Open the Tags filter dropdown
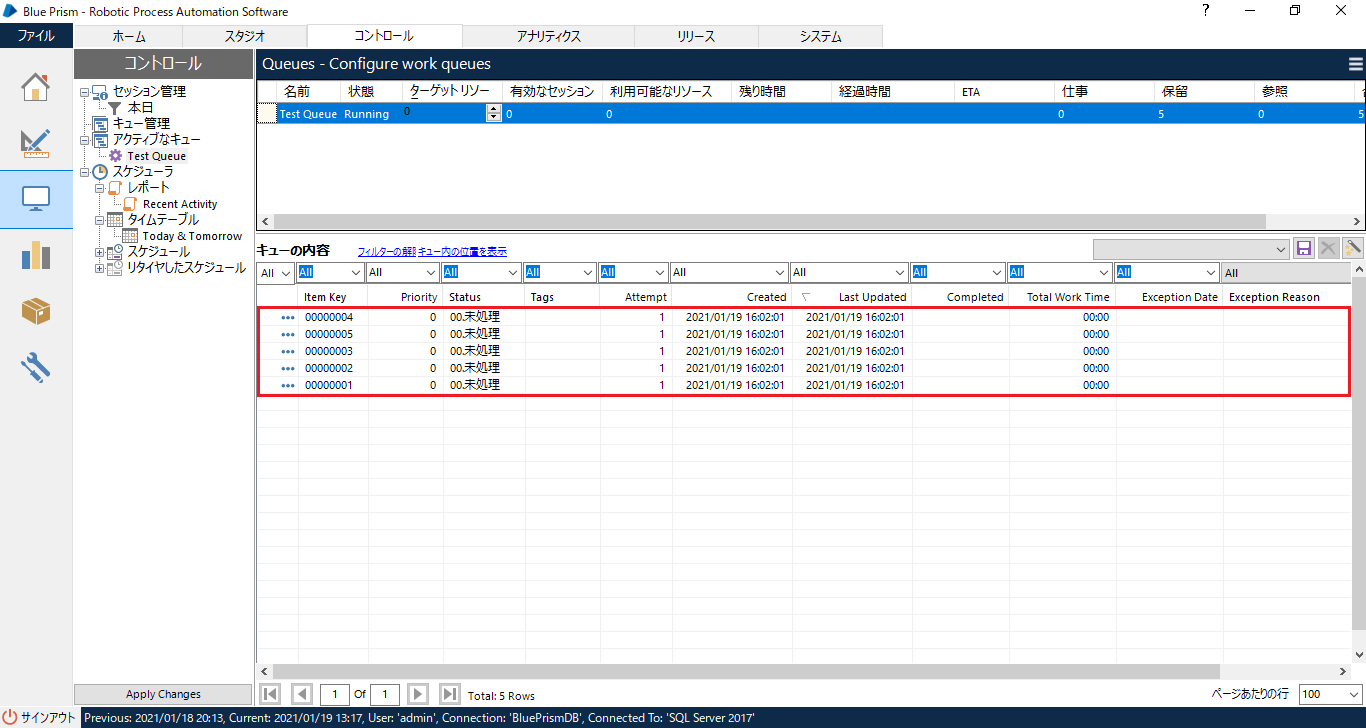1366x728 pixels. [x=588, y=272]
